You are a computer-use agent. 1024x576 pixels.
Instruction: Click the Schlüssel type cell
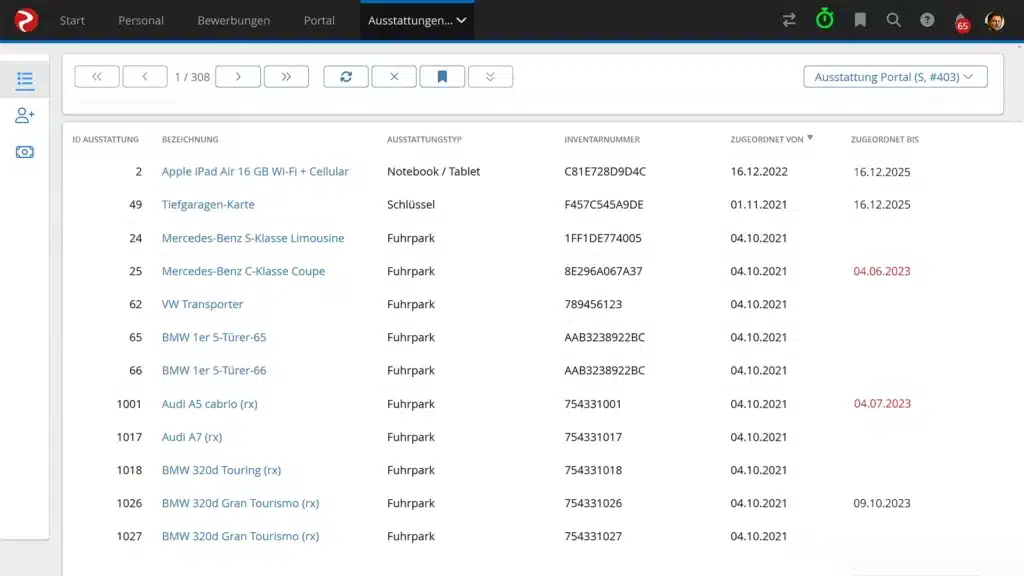(411, 204)
